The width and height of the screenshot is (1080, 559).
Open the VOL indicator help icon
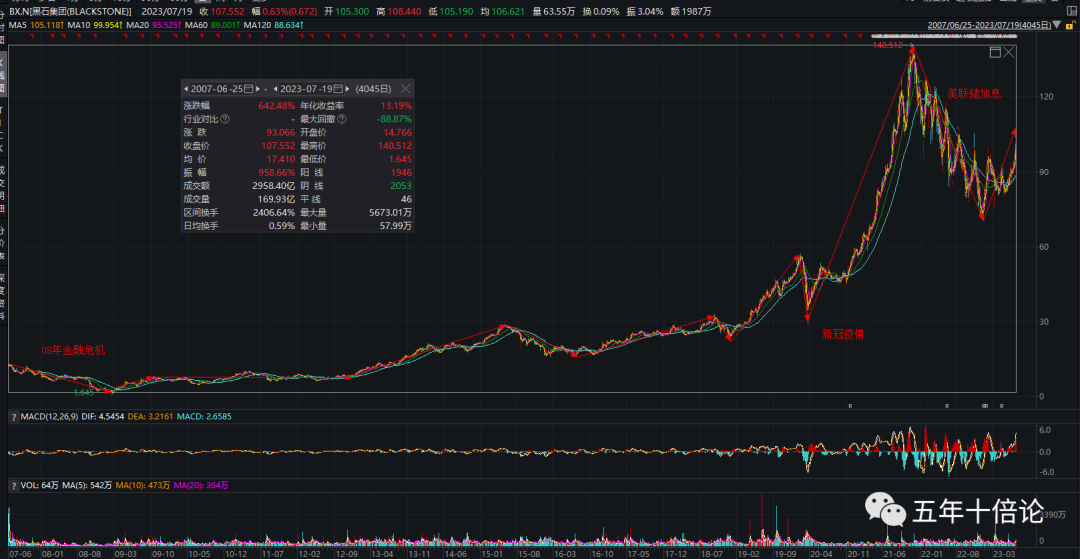(14, 485)
